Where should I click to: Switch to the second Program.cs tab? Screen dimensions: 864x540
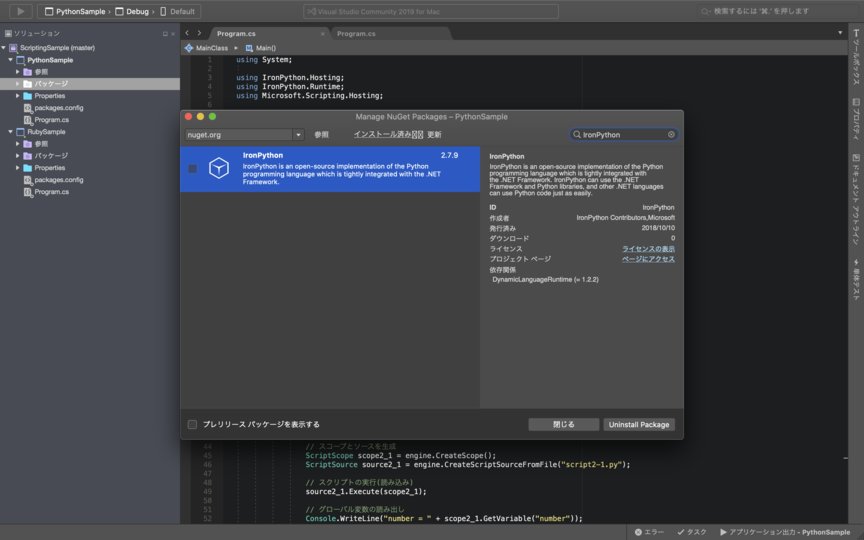(x=357, y=34)
